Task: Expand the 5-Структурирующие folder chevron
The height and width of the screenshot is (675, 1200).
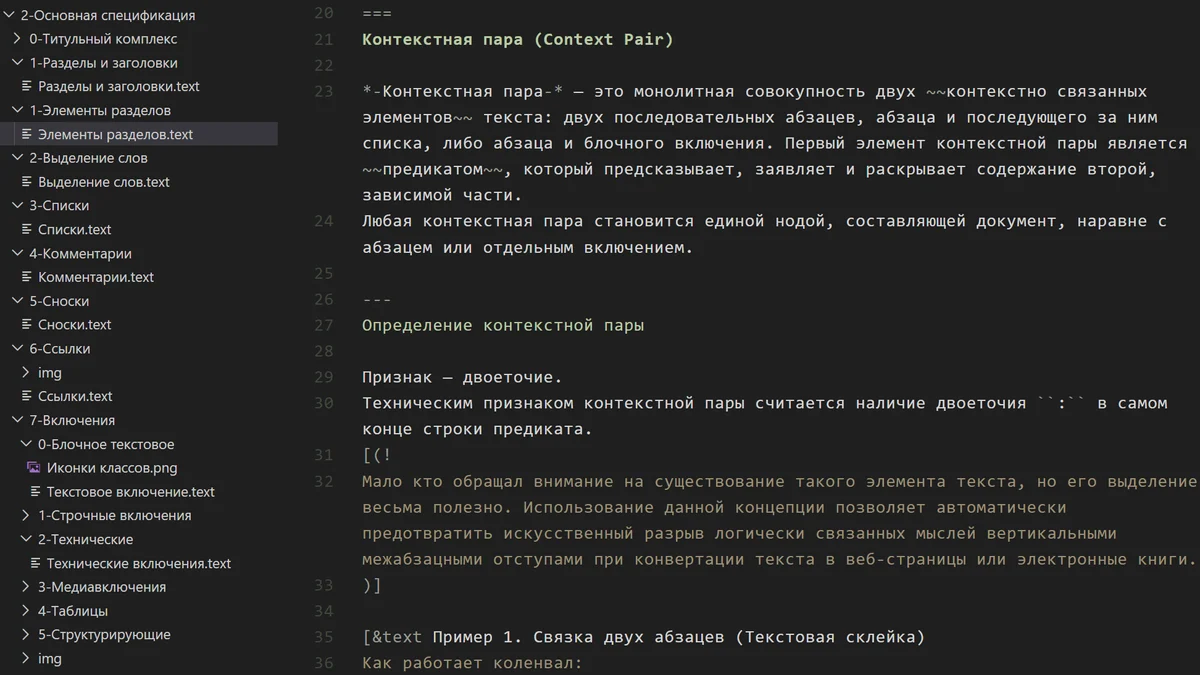Action: (x=27, y=635)
